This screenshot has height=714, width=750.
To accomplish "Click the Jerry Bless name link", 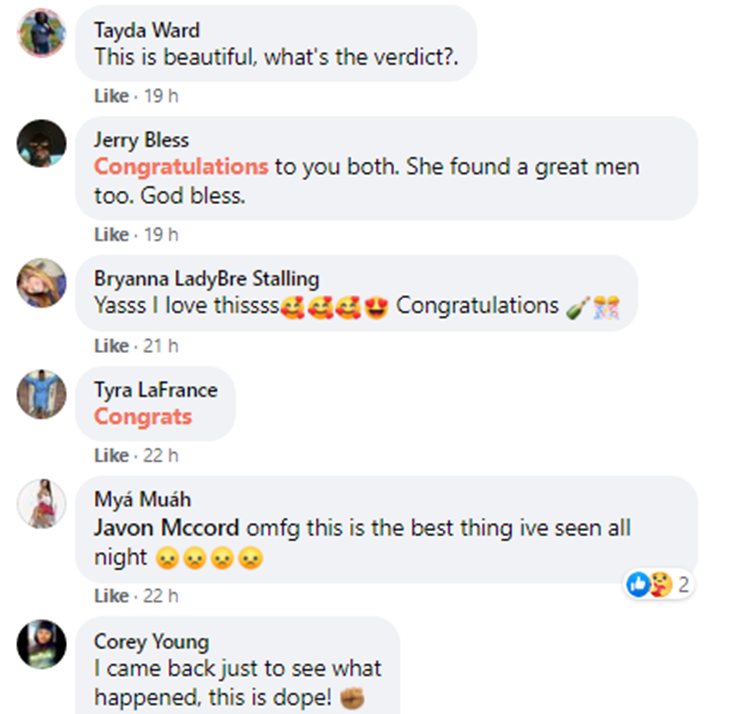I will [141, 140].
